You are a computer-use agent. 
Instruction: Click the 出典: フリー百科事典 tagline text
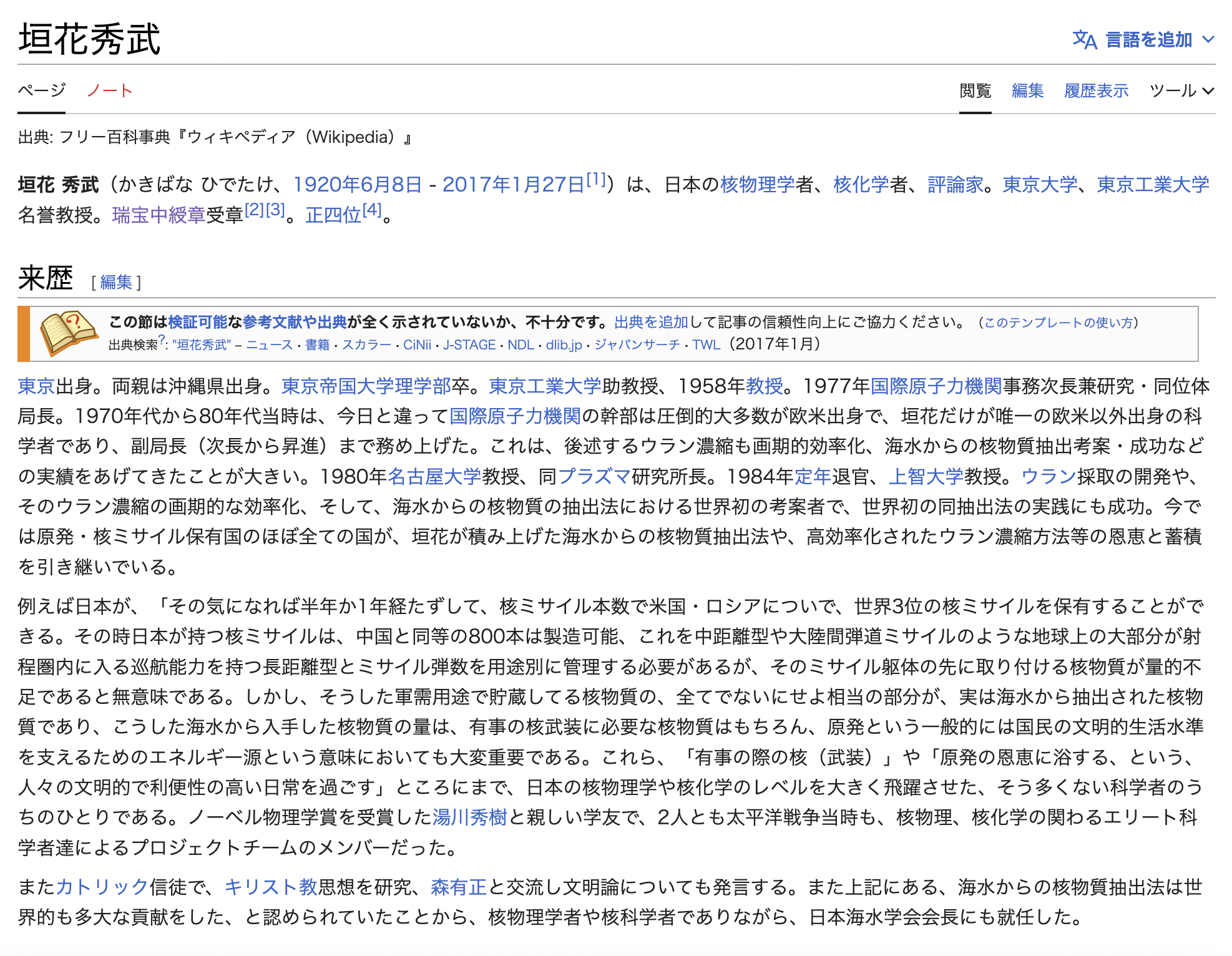coord(215,137)
